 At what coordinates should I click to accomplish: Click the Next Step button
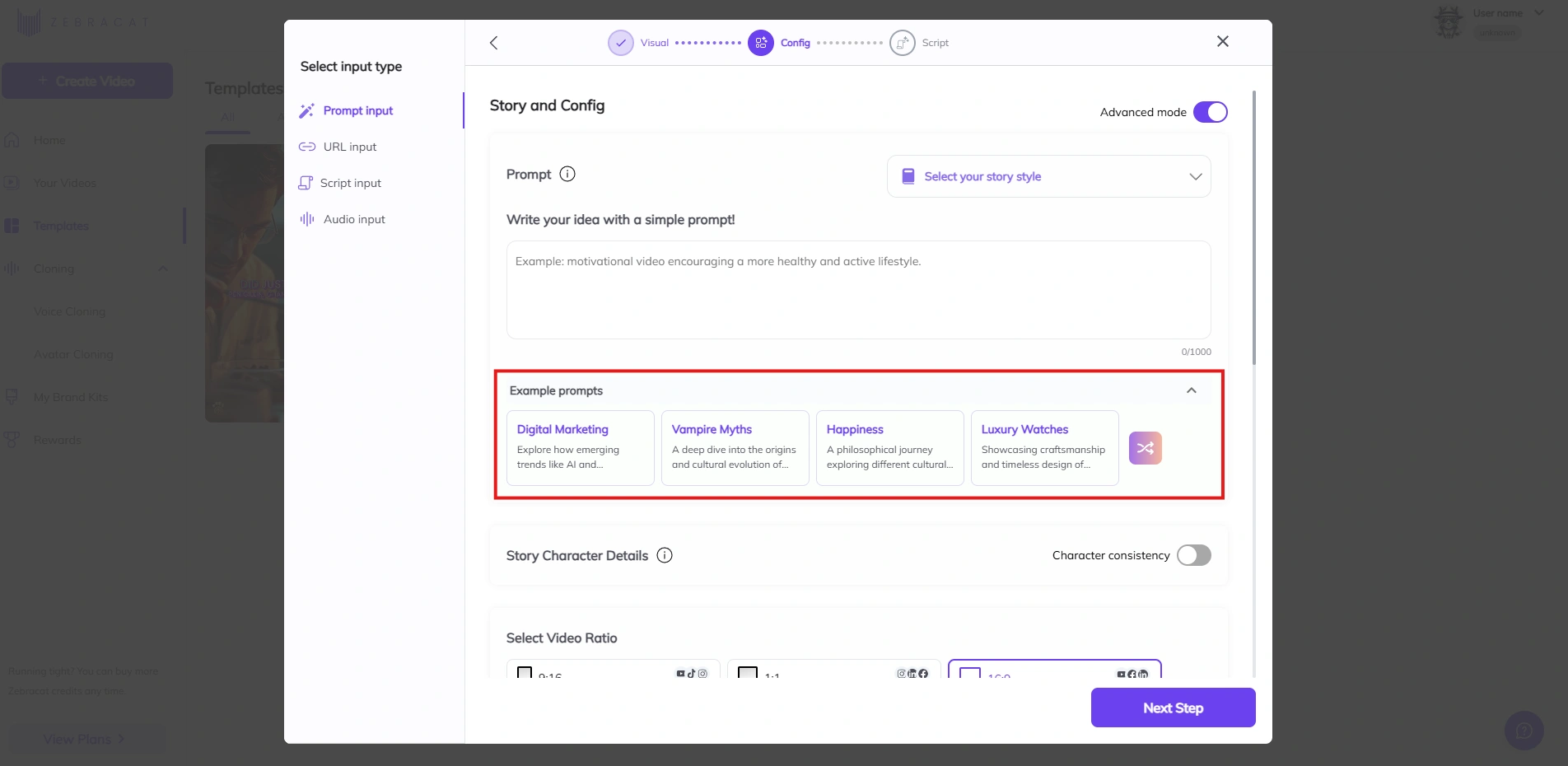1174,708
